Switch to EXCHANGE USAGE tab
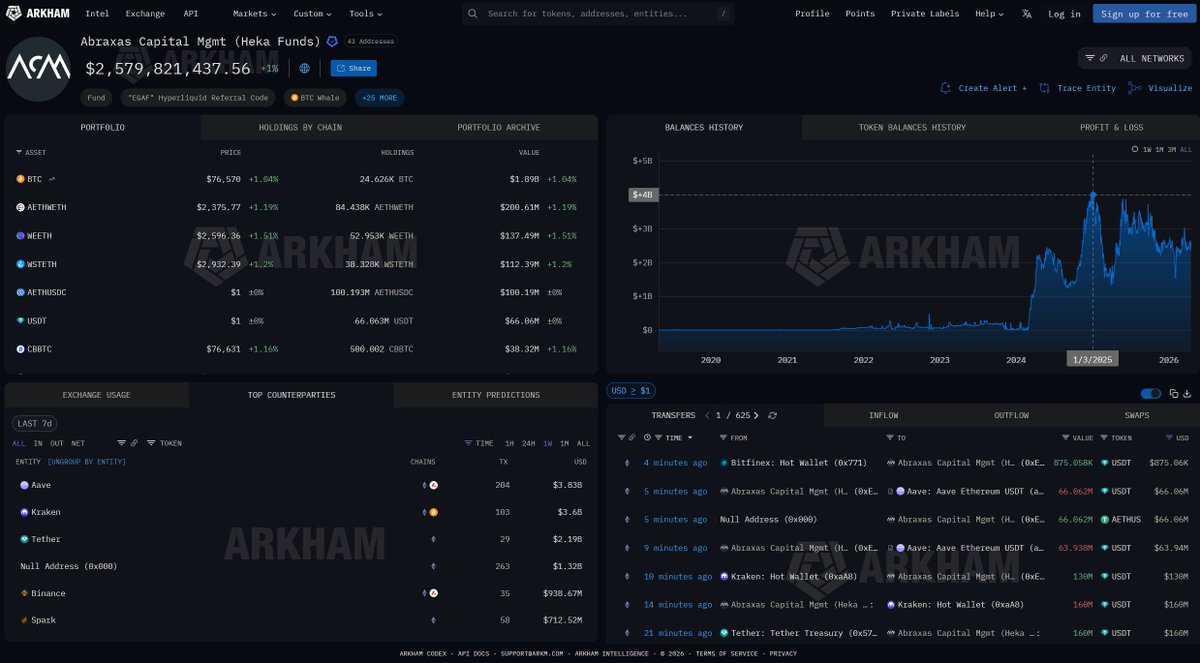 [96, 395]
